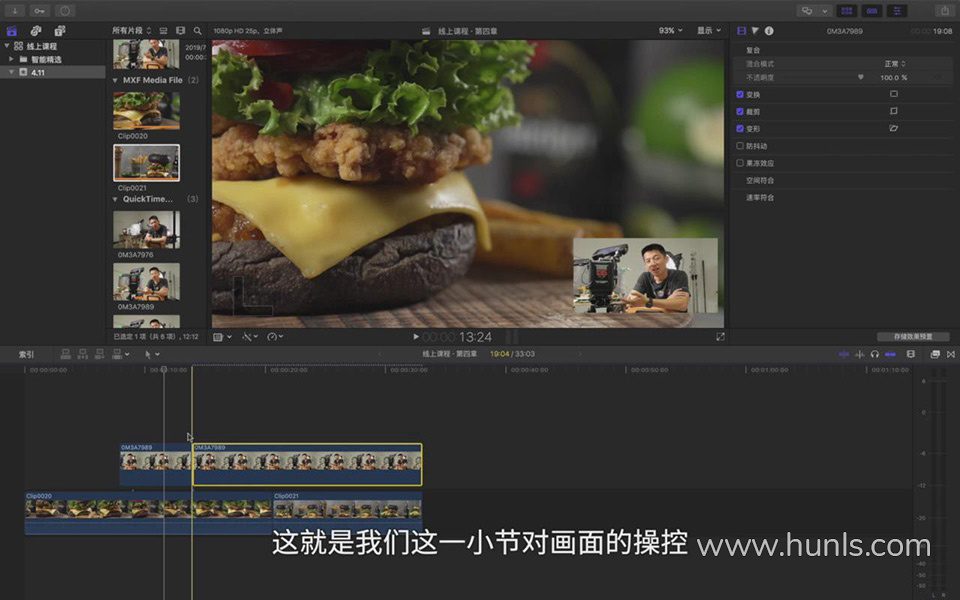Screen dimensions: 960x600
Task: Click the Transform on-screen control icon
Action: 894,94
